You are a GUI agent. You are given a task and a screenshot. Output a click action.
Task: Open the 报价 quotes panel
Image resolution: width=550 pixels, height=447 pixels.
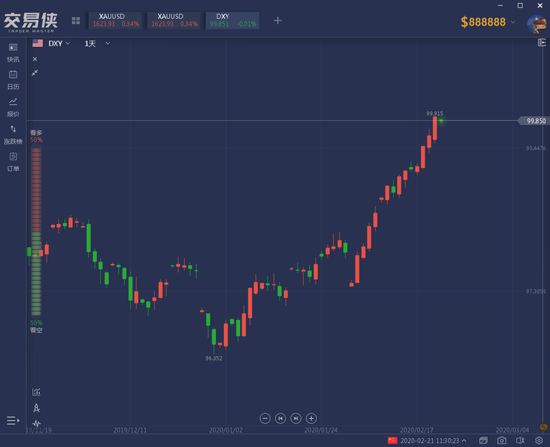[13, 107]
